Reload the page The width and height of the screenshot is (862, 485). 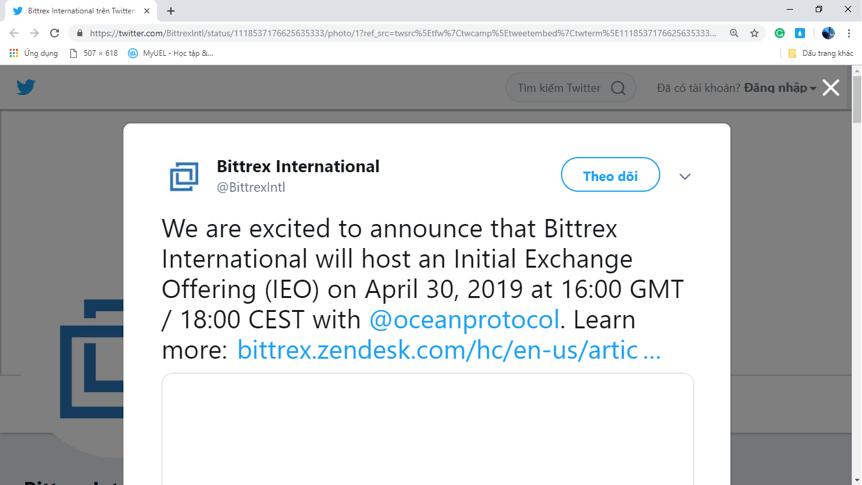click(x=54, y=33)
